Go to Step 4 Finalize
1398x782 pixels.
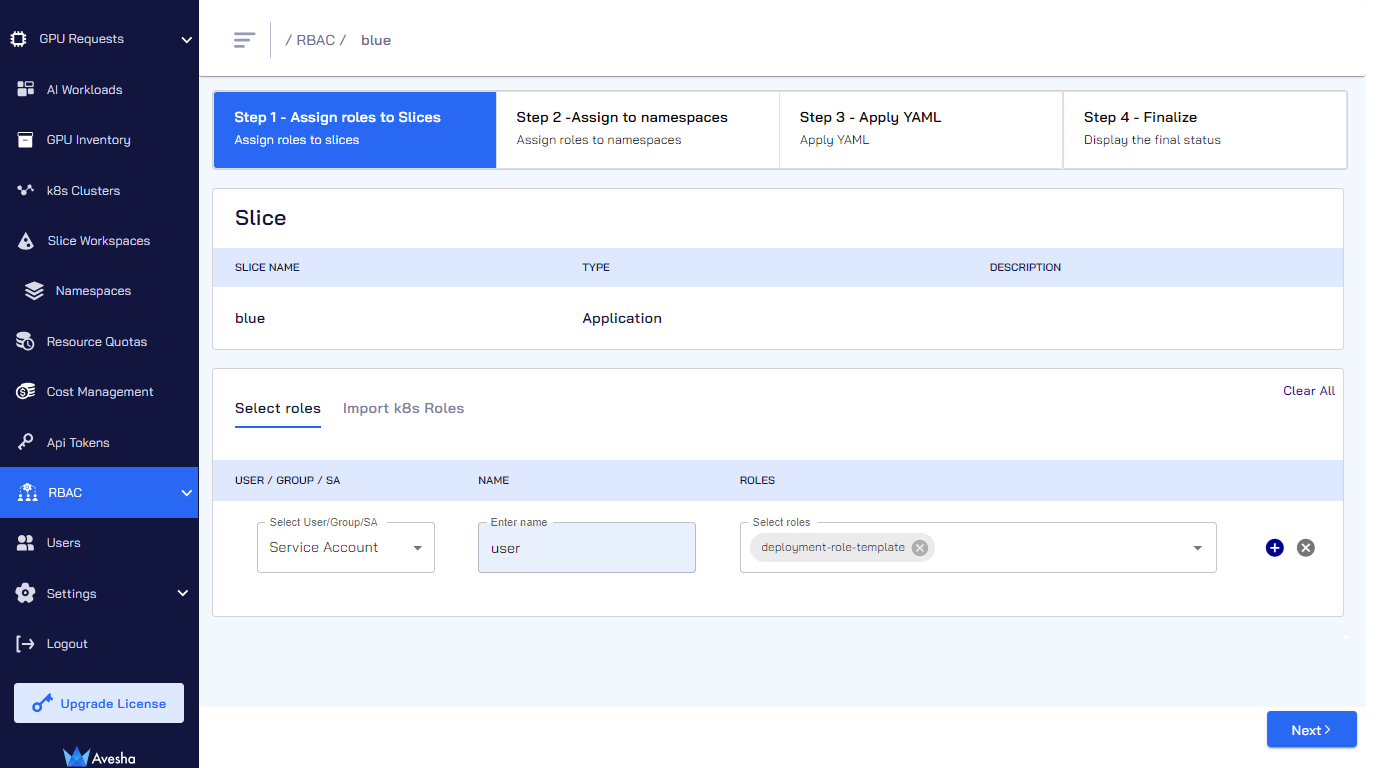point(1205,130)
